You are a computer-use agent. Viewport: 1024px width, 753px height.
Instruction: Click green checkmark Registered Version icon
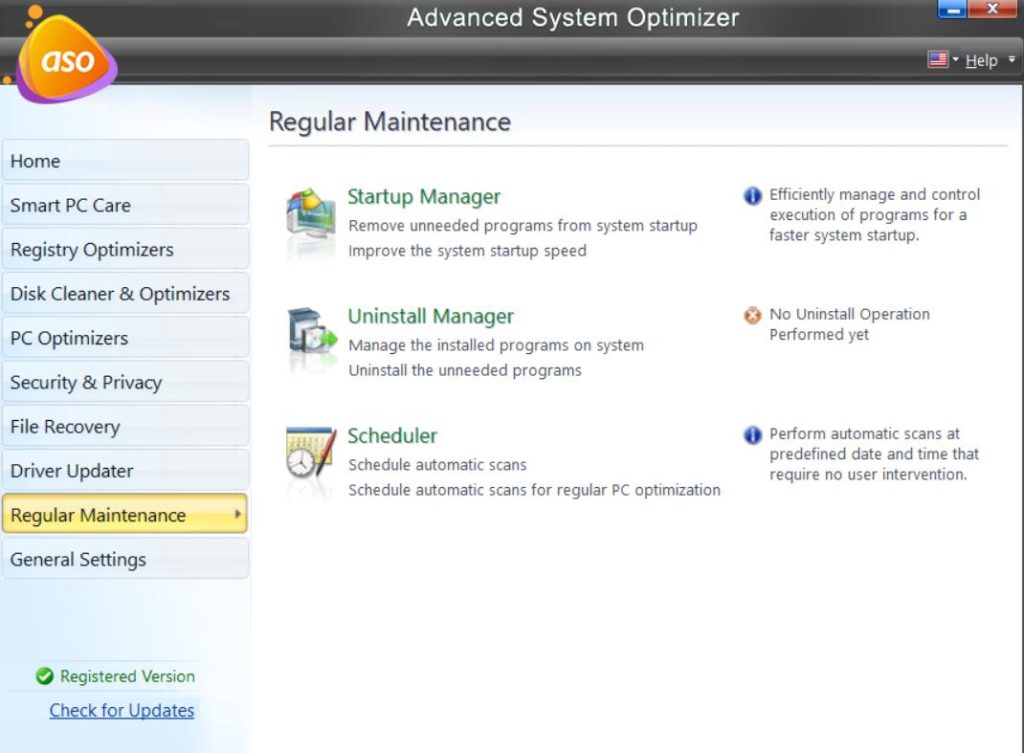tap(44, 676)
